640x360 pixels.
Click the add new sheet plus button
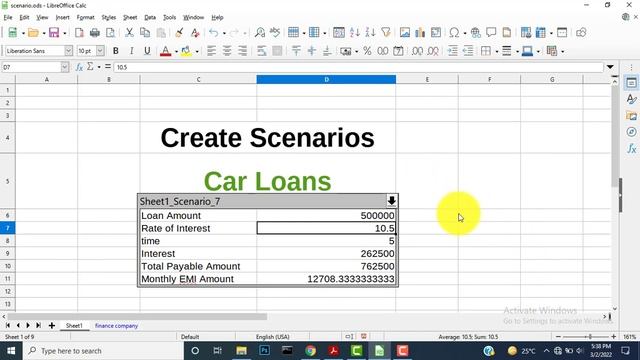pyautogui.click(x=51, y=325)
